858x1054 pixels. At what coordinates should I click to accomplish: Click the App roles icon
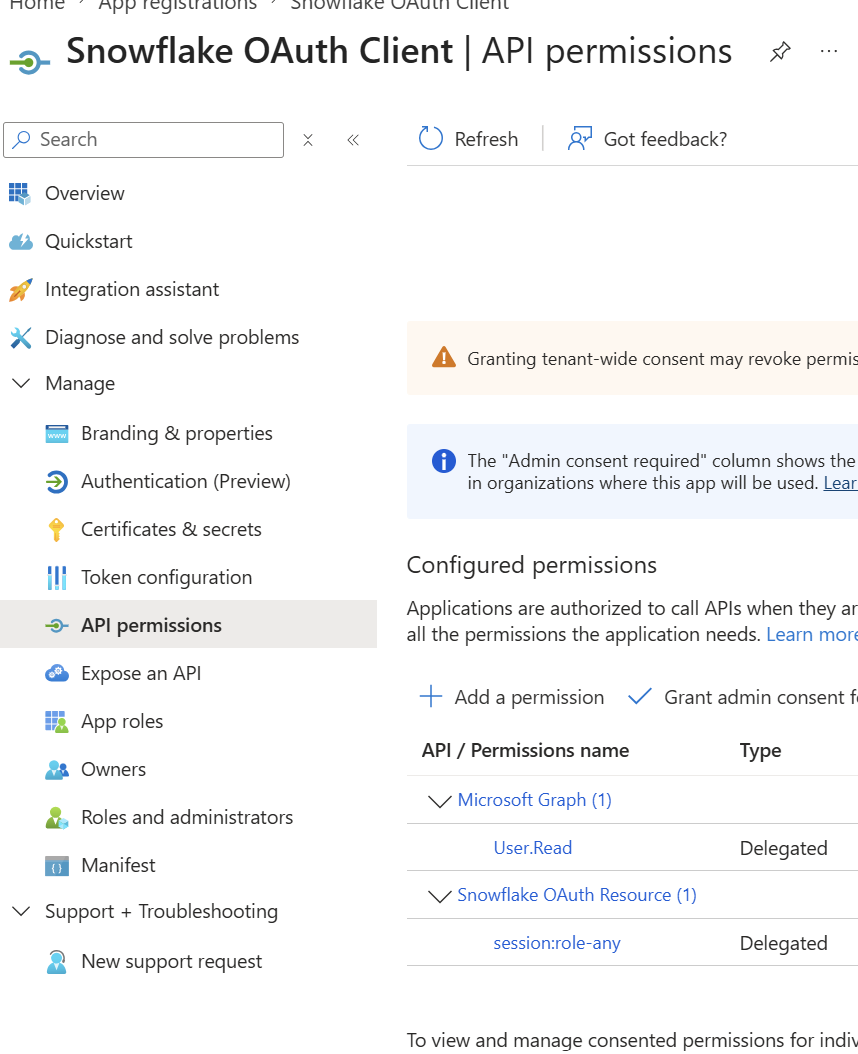56,721
